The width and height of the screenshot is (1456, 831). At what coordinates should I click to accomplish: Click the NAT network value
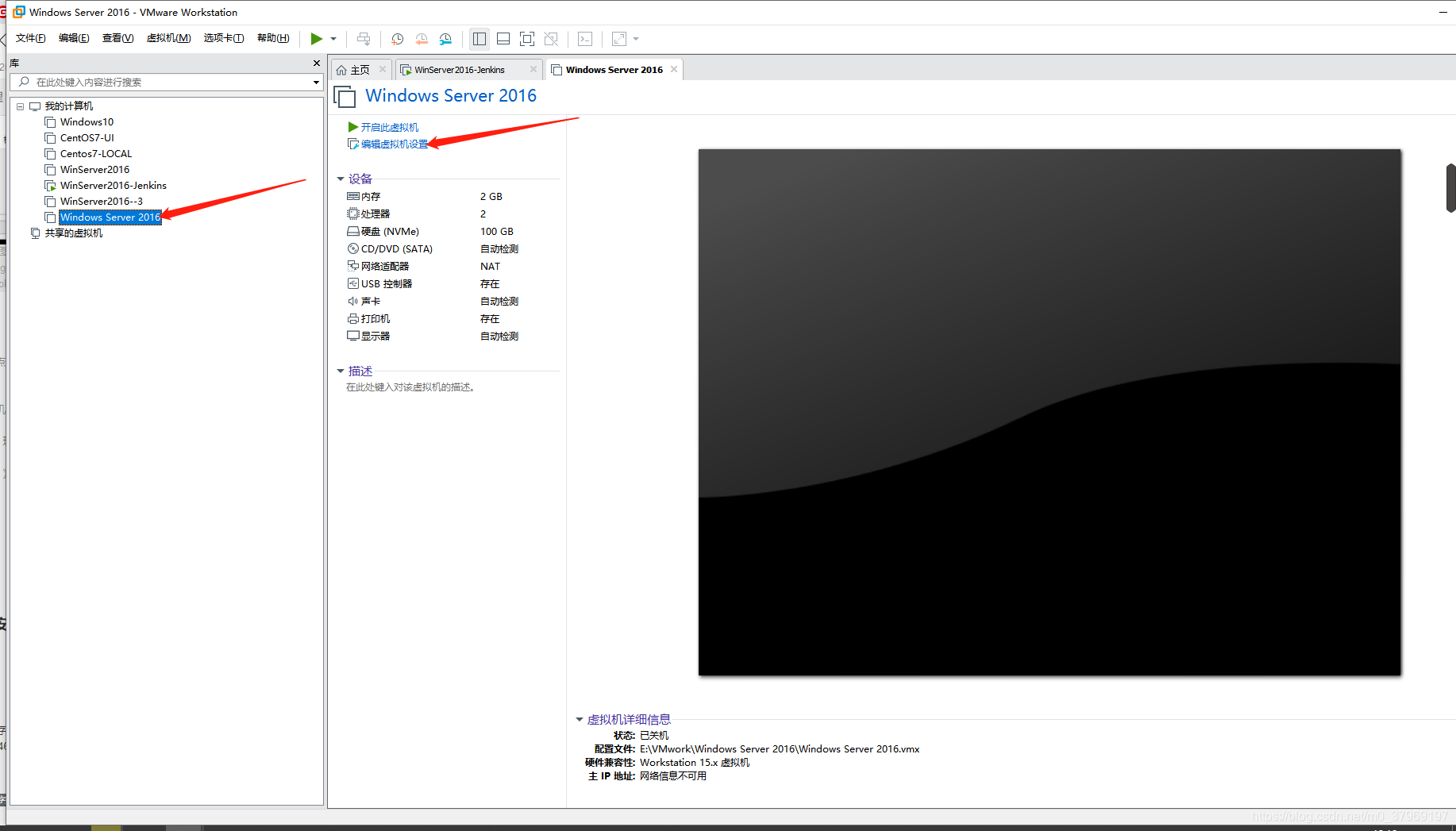click(490, 267)
